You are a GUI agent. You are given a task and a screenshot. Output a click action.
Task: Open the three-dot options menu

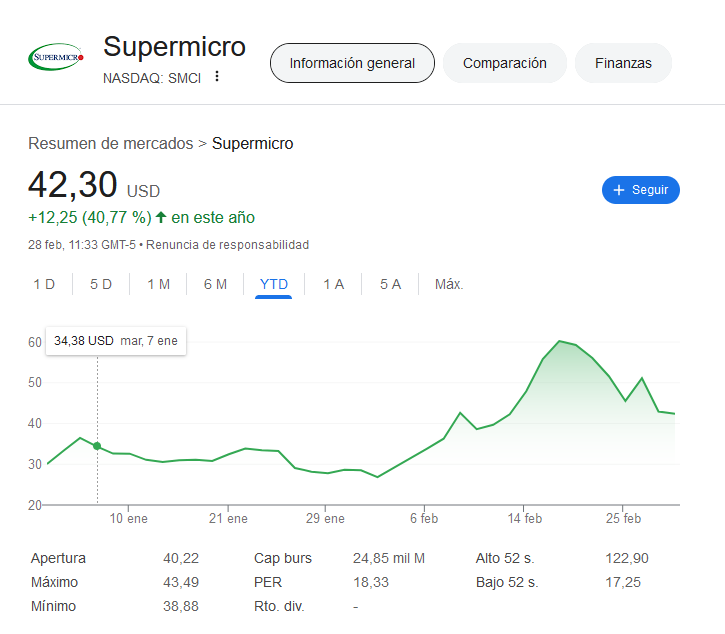point(217,76)
